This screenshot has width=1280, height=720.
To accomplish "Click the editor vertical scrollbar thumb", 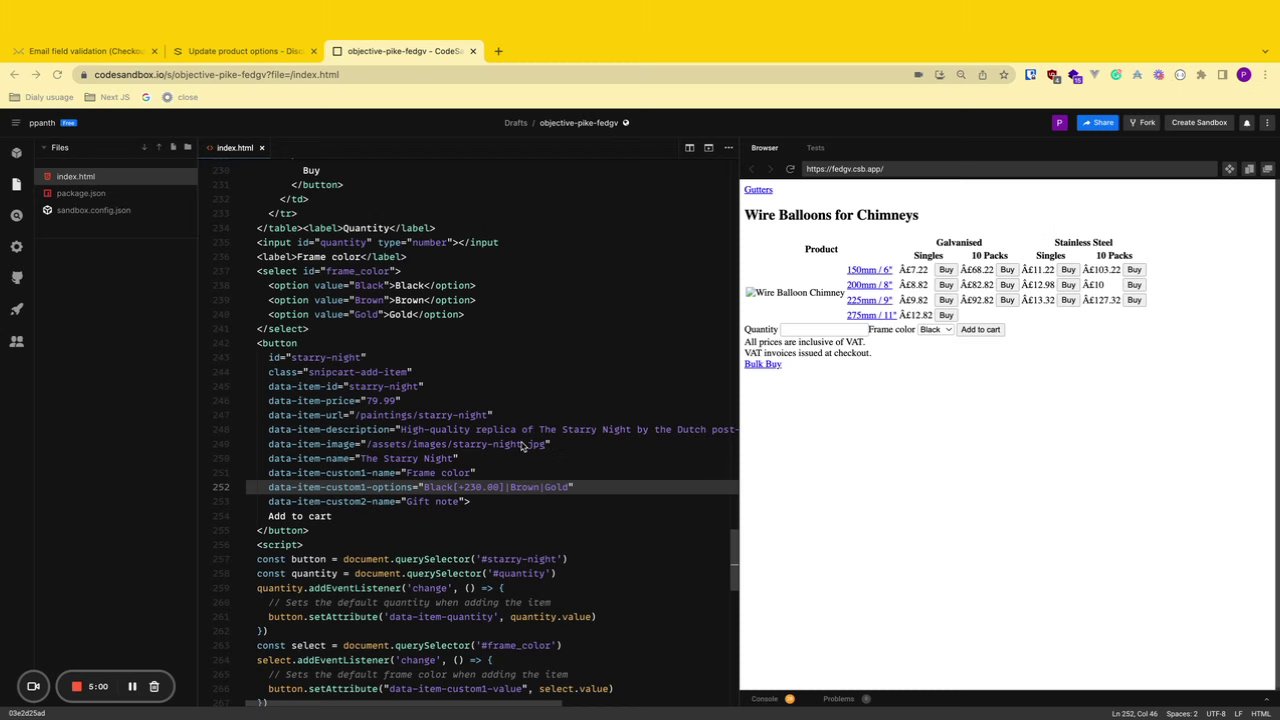I will point(734,559).
